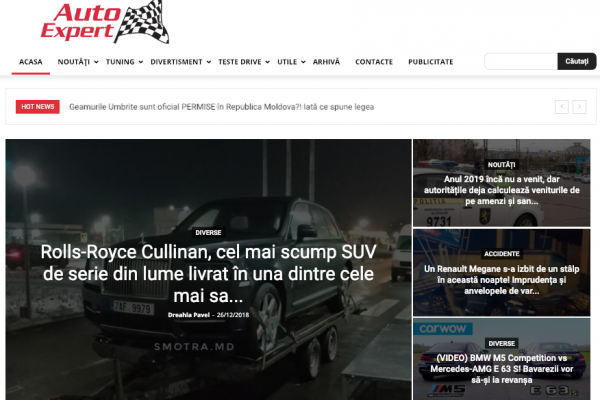
Task: Open the Renault Megane accident article
Action: (x=501, y=282)
